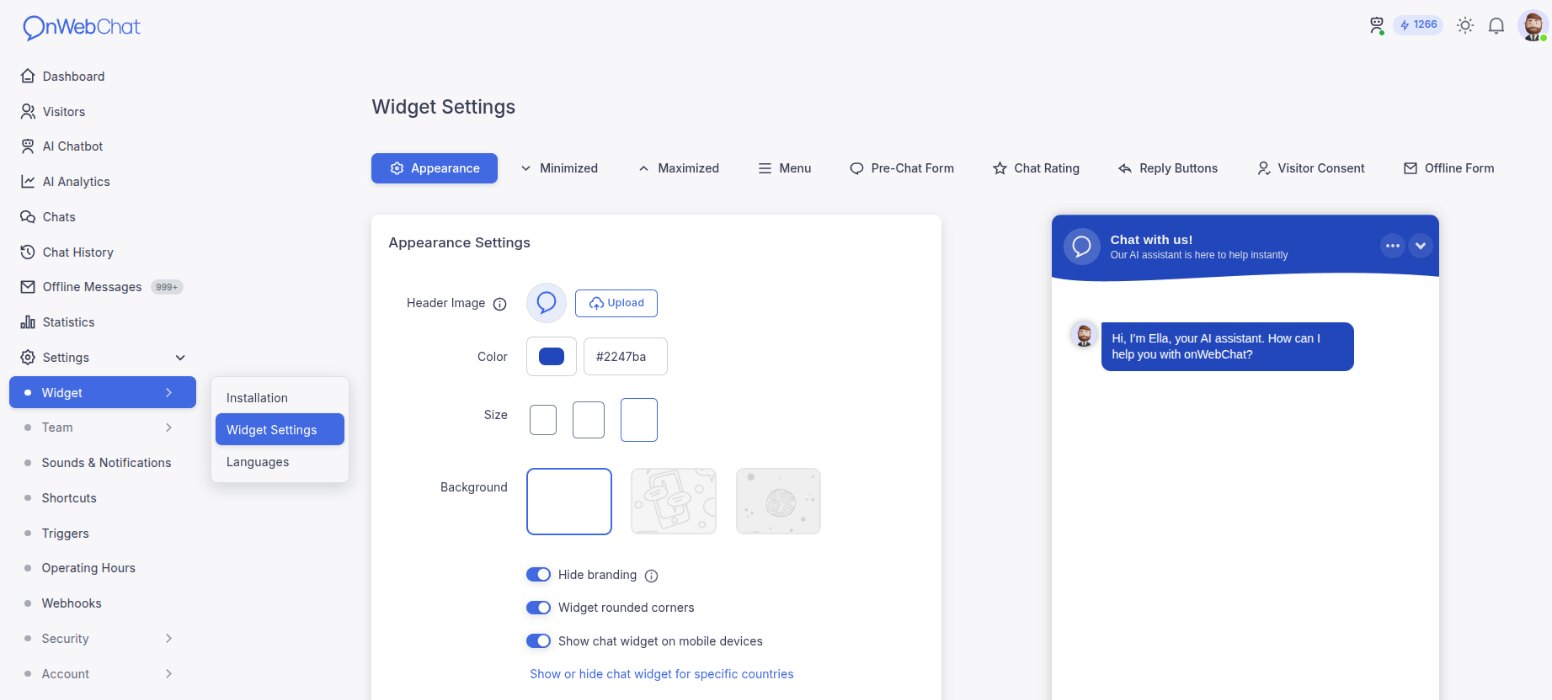Open the Chats bubble icon
Viewport: 1552px width, 700px height.
28,216
